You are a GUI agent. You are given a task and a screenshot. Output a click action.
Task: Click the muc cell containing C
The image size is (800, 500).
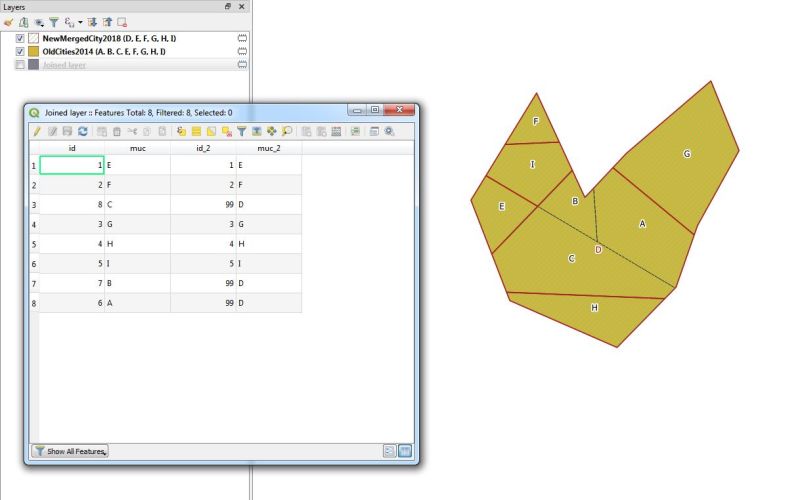[138, 205]
